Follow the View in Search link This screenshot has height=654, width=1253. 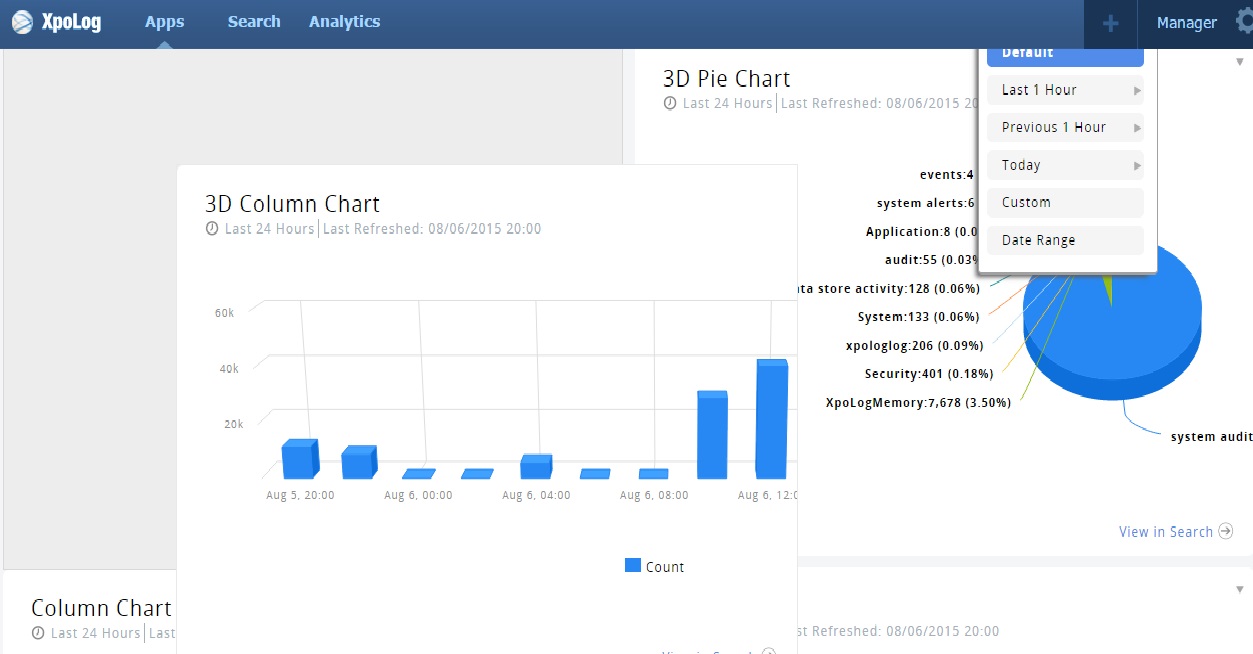pos(1165,532)
